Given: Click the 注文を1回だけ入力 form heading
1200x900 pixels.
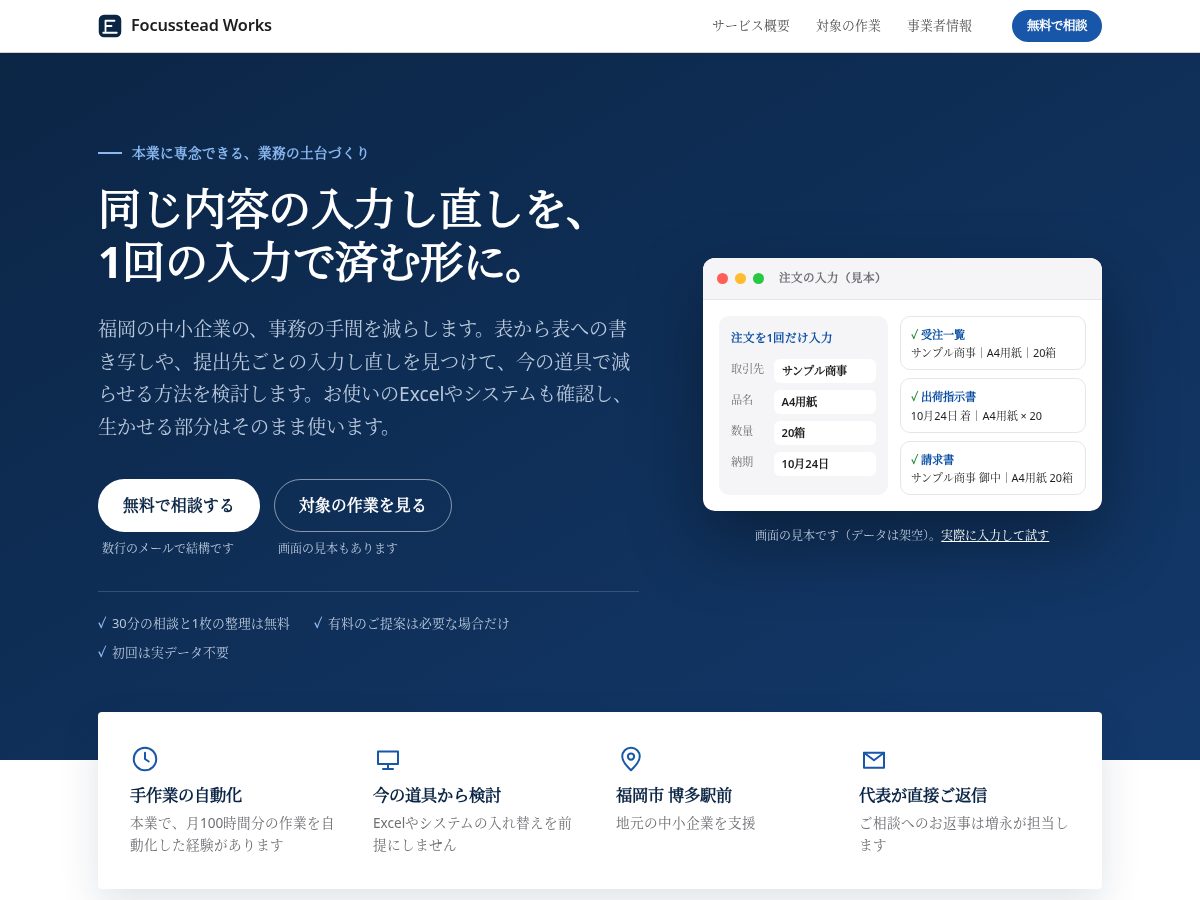Looking at the screenshot, I should [782, 338].
